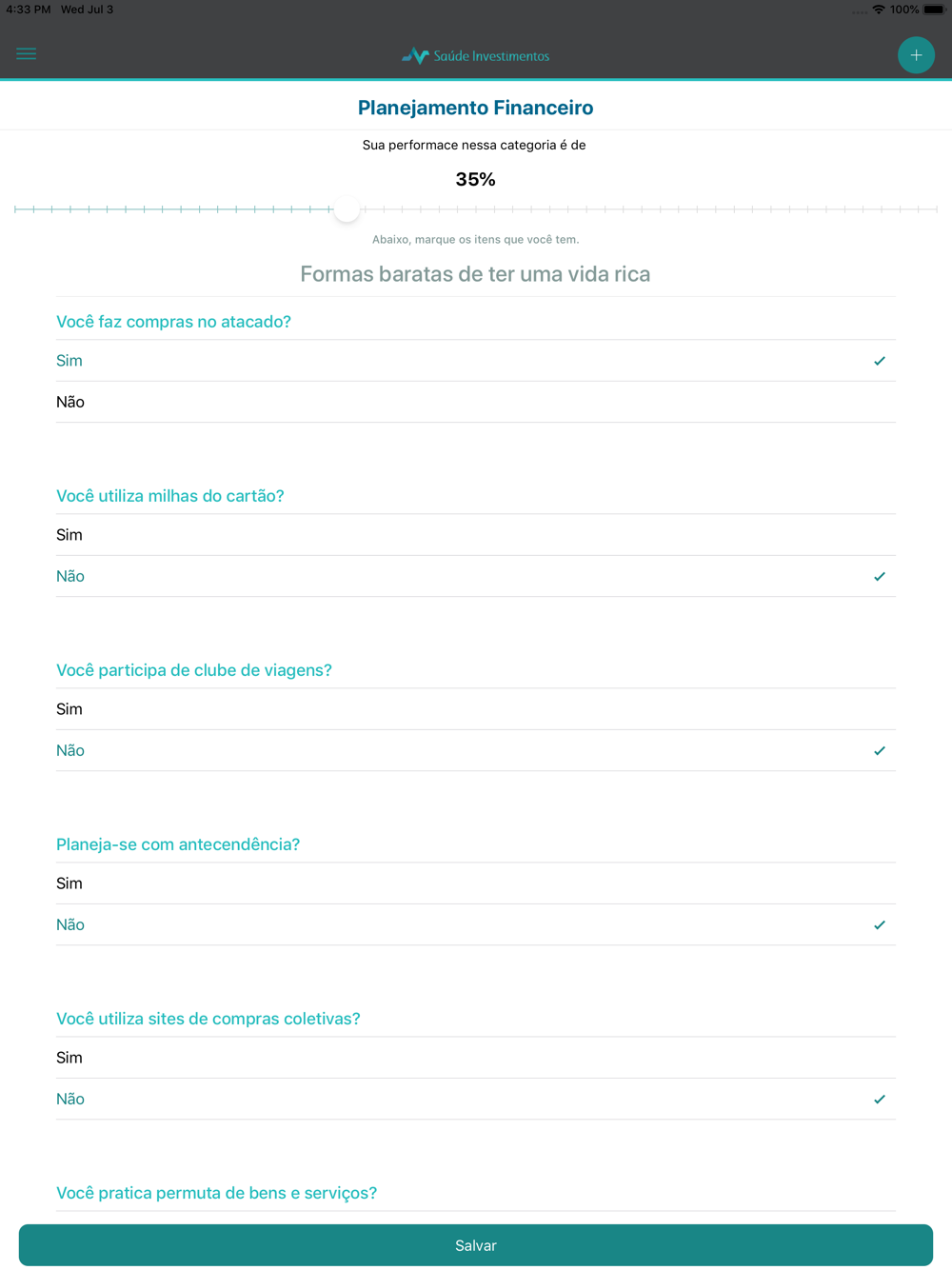Select Sim for clube de viagens
The height and width of the screenshot is (1270, 952).
point(476,709)
